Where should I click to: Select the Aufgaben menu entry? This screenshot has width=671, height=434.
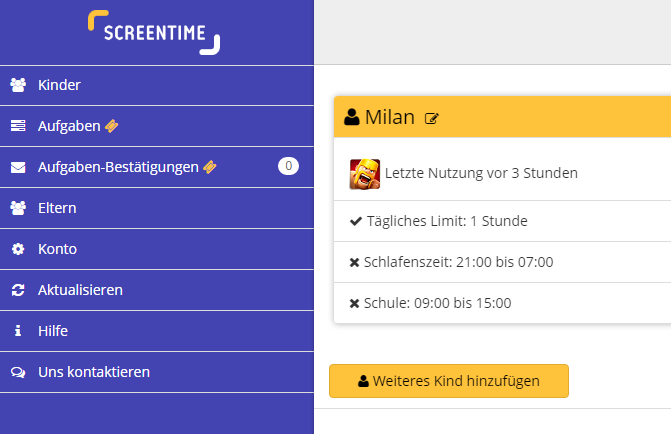[x=157, y=126]
